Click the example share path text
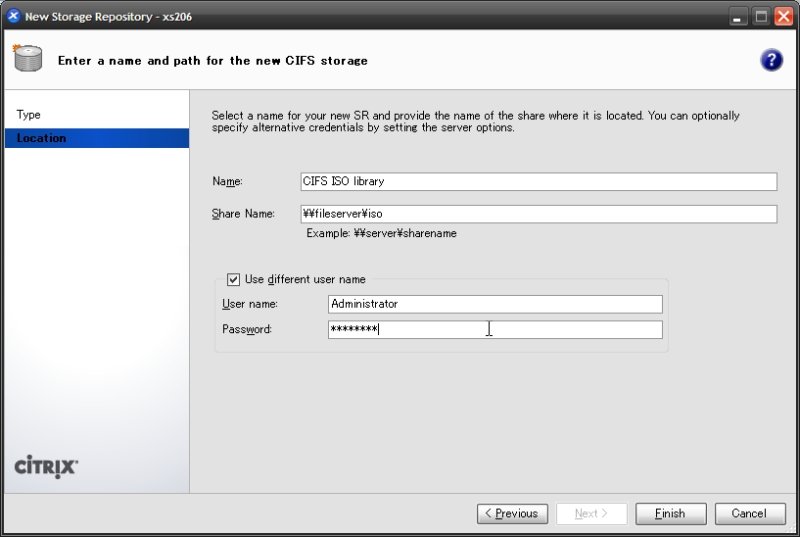Screen dimensions: 800x537 382,234
